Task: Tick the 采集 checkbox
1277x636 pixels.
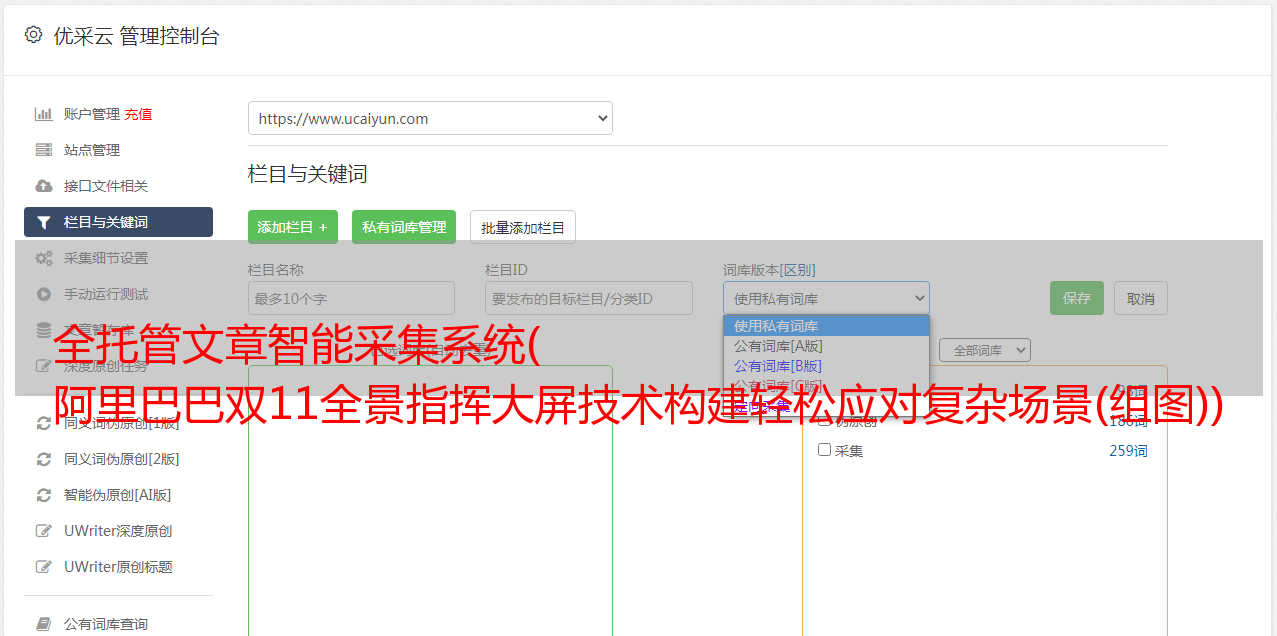Action: [x=825, y=450]
